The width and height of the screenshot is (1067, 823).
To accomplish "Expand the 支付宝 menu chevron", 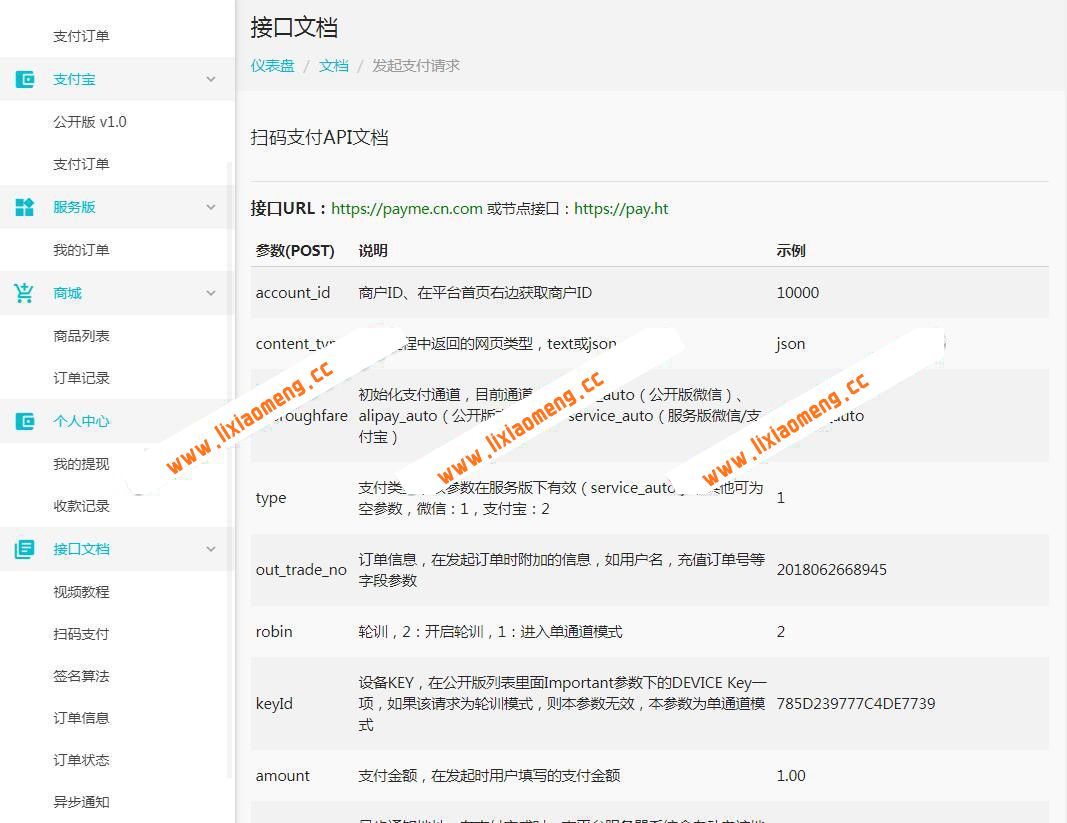I will [x=210, y=78].
